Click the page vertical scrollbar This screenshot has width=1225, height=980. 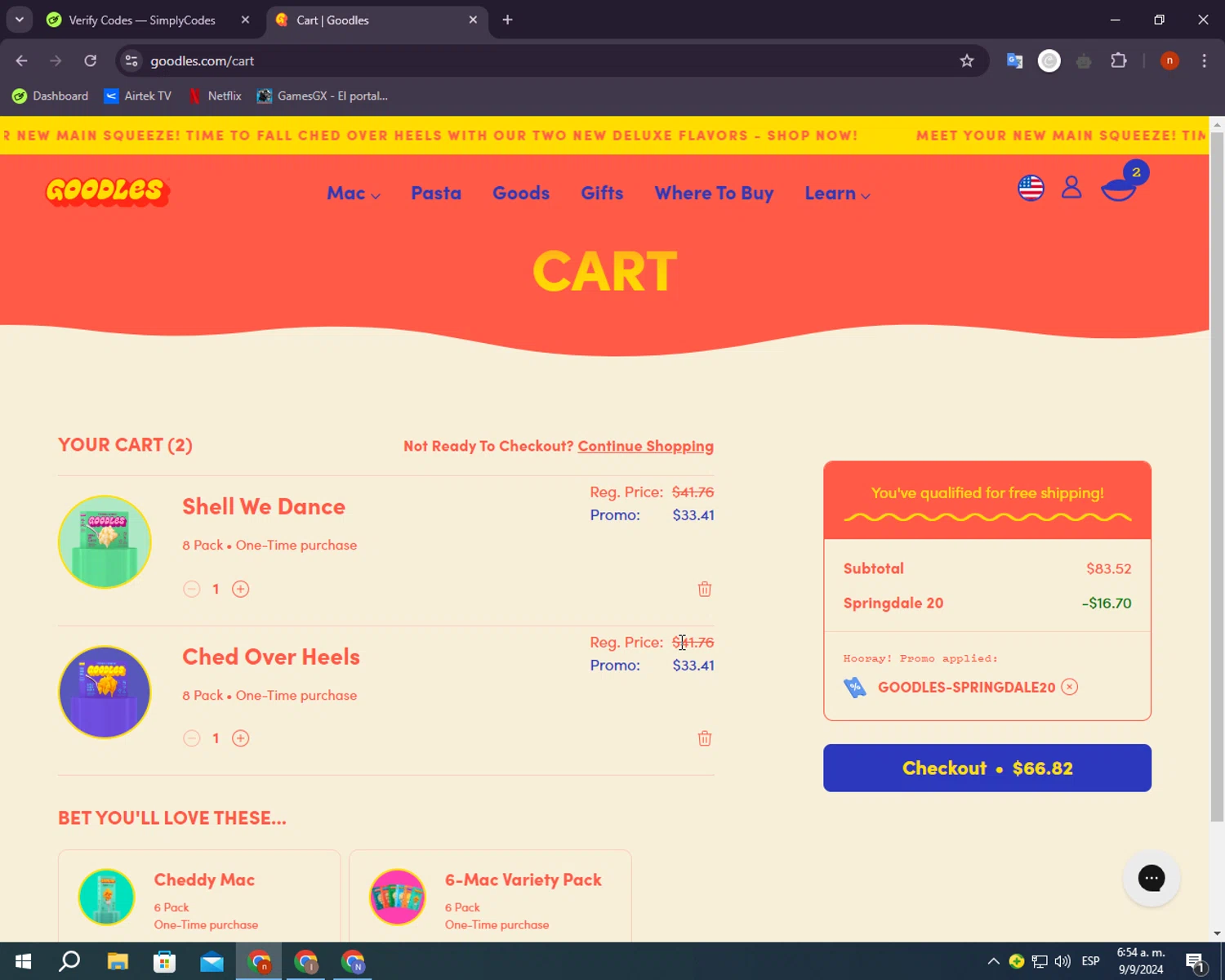tap(1217, 477)
